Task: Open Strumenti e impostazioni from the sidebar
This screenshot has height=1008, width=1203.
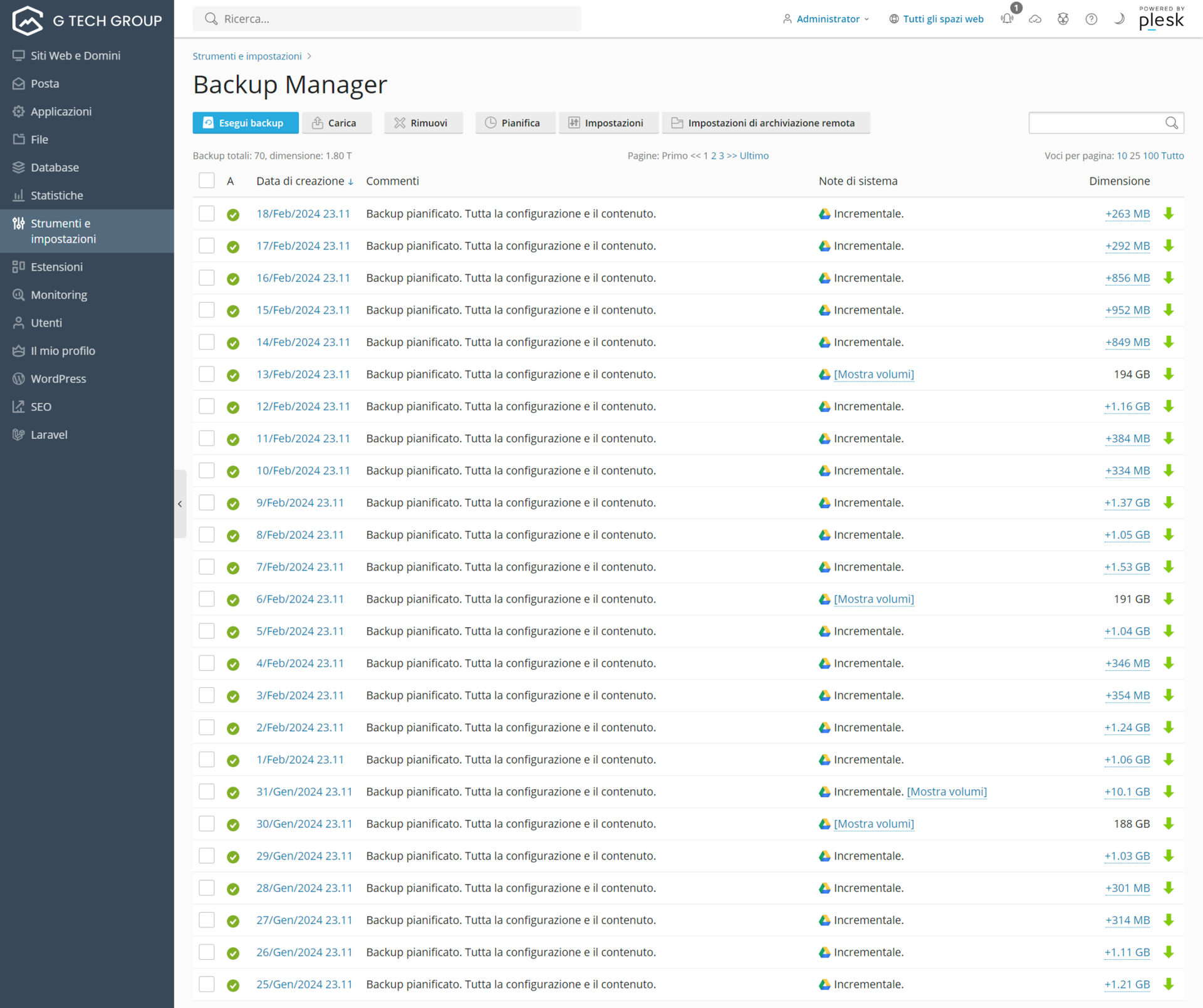Action: pos(63,231)
